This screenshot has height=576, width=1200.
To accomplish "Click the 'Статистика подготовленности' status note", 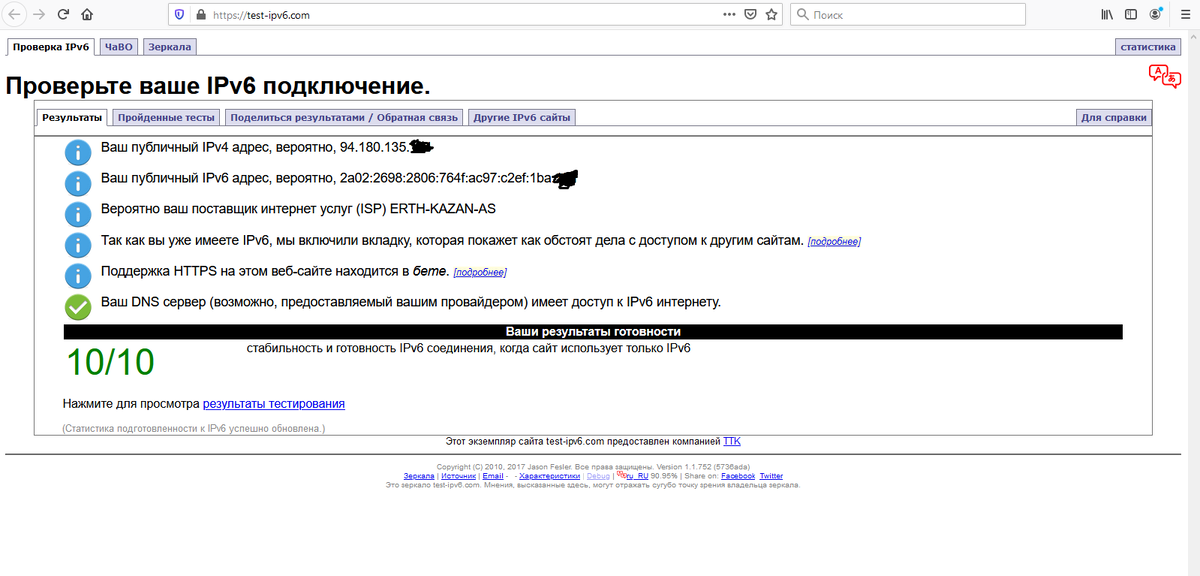I will click(x=194, y=428).
